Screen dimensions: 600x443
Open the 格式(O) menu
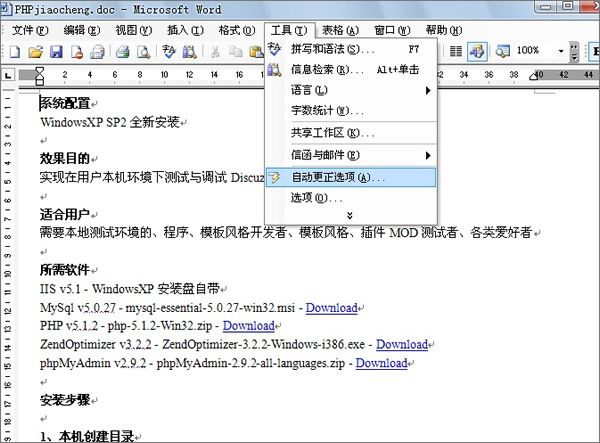(x=237, y=30)
